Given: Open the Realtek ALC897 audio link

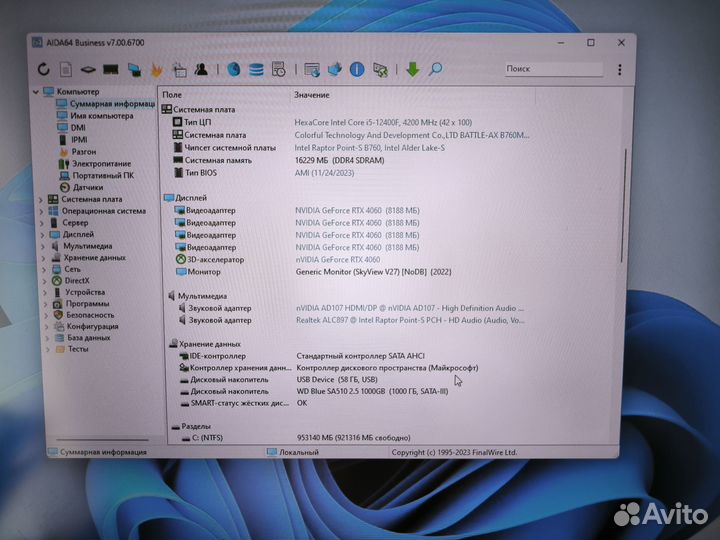Looking at the screenshot, I should pyautogui.click(x=410, y=320).
